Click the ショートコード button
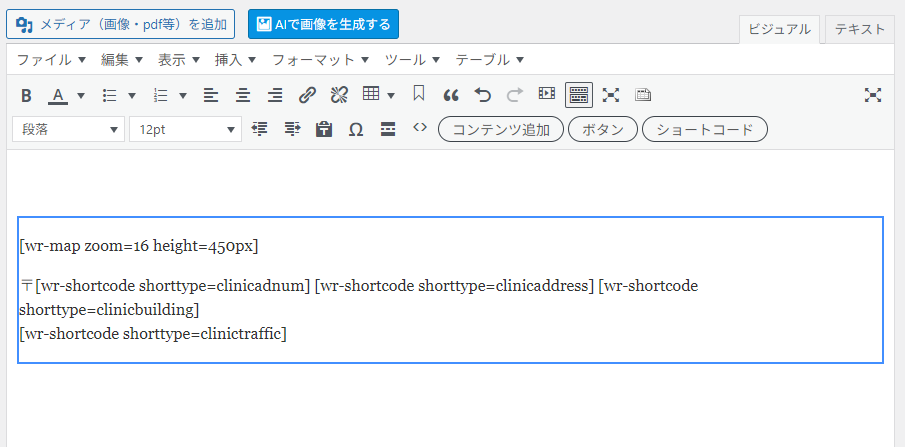The image size is (905, 447). tap(705, 129)
